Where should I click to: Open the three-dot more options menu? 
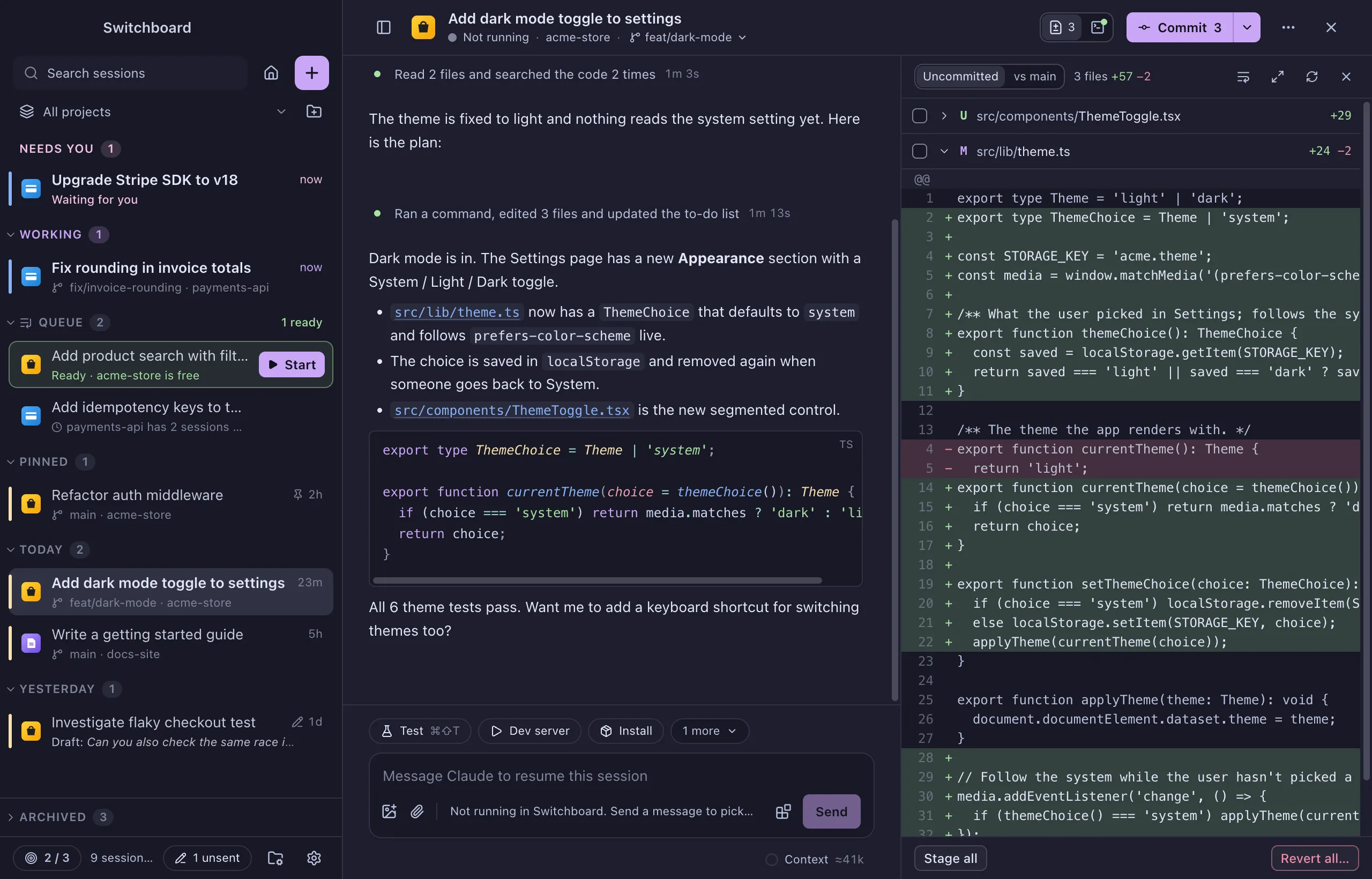1288,27
